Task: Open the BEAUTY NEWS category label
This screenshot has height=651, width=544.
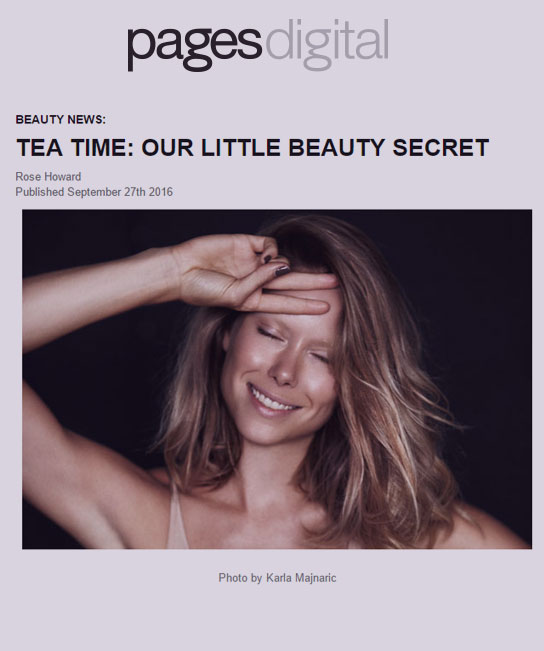Action: pyautogui.click(x=61, y=120)
